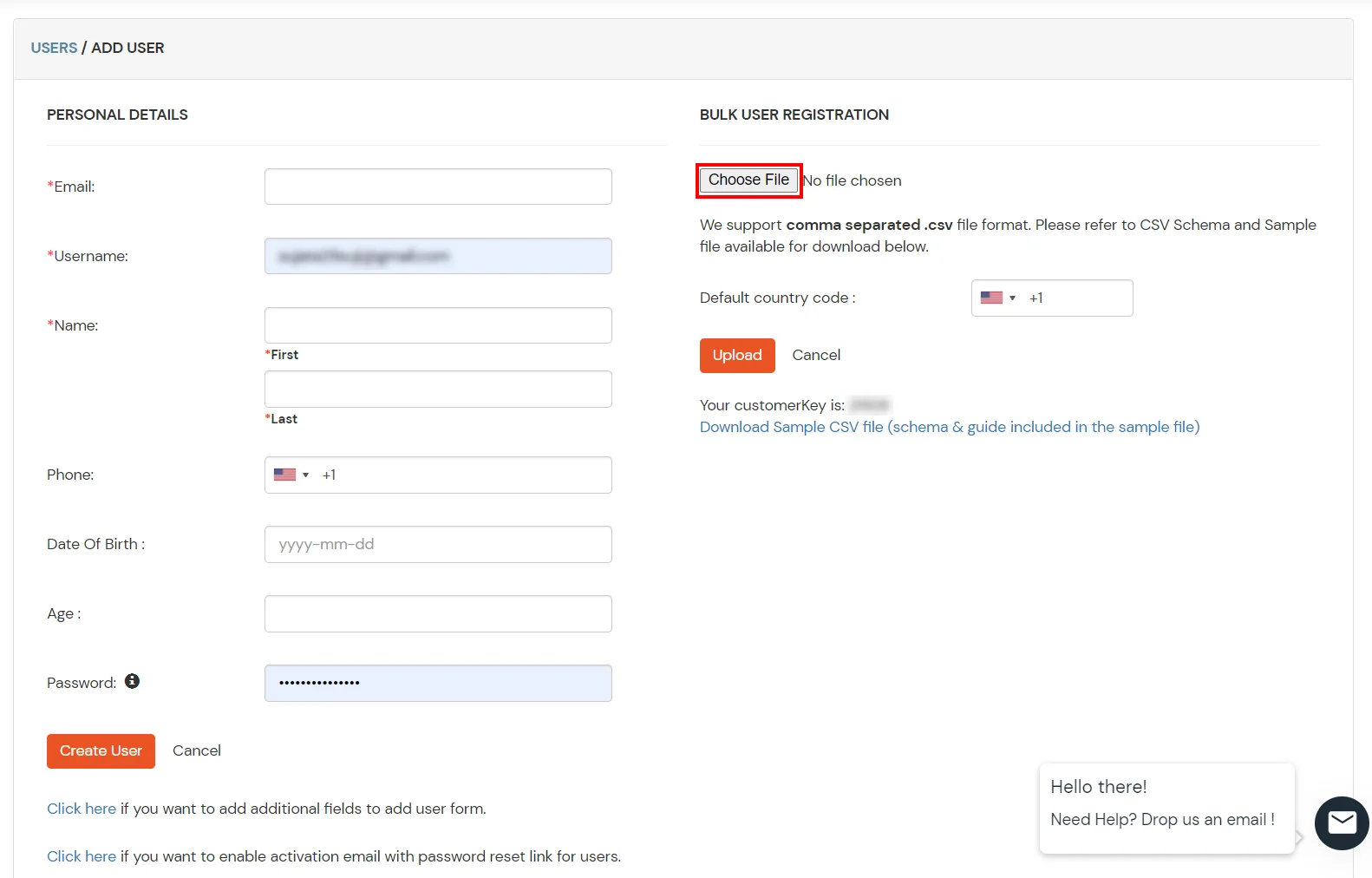Click the 'Hello there!' help popup
This screenshot has width=1372, height=878.
pos(1166,808)
